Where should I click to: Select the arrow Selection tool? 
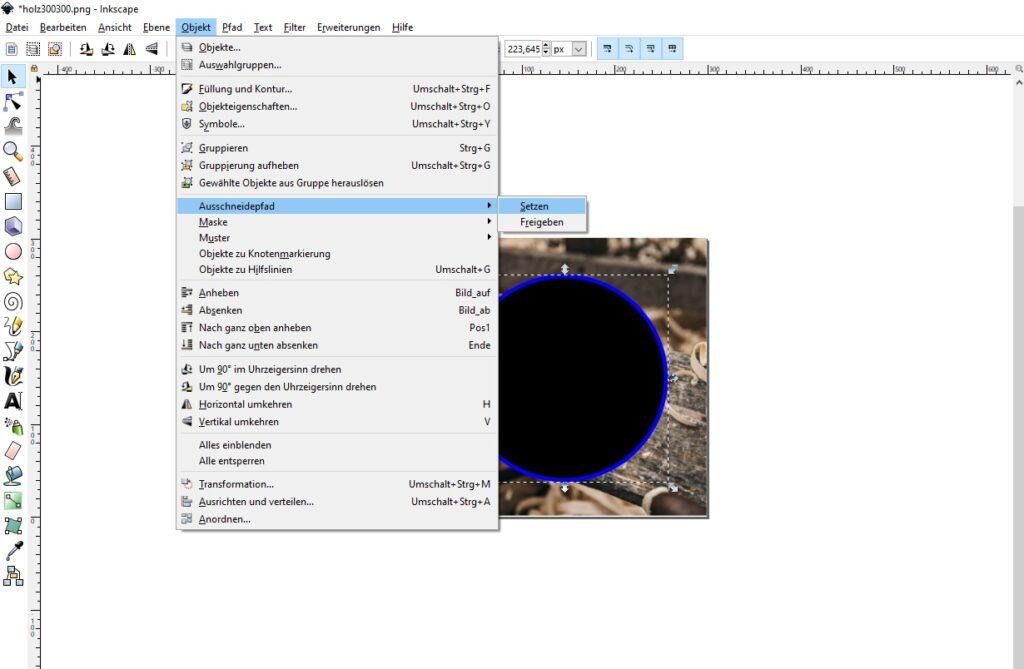coord(12,77)
